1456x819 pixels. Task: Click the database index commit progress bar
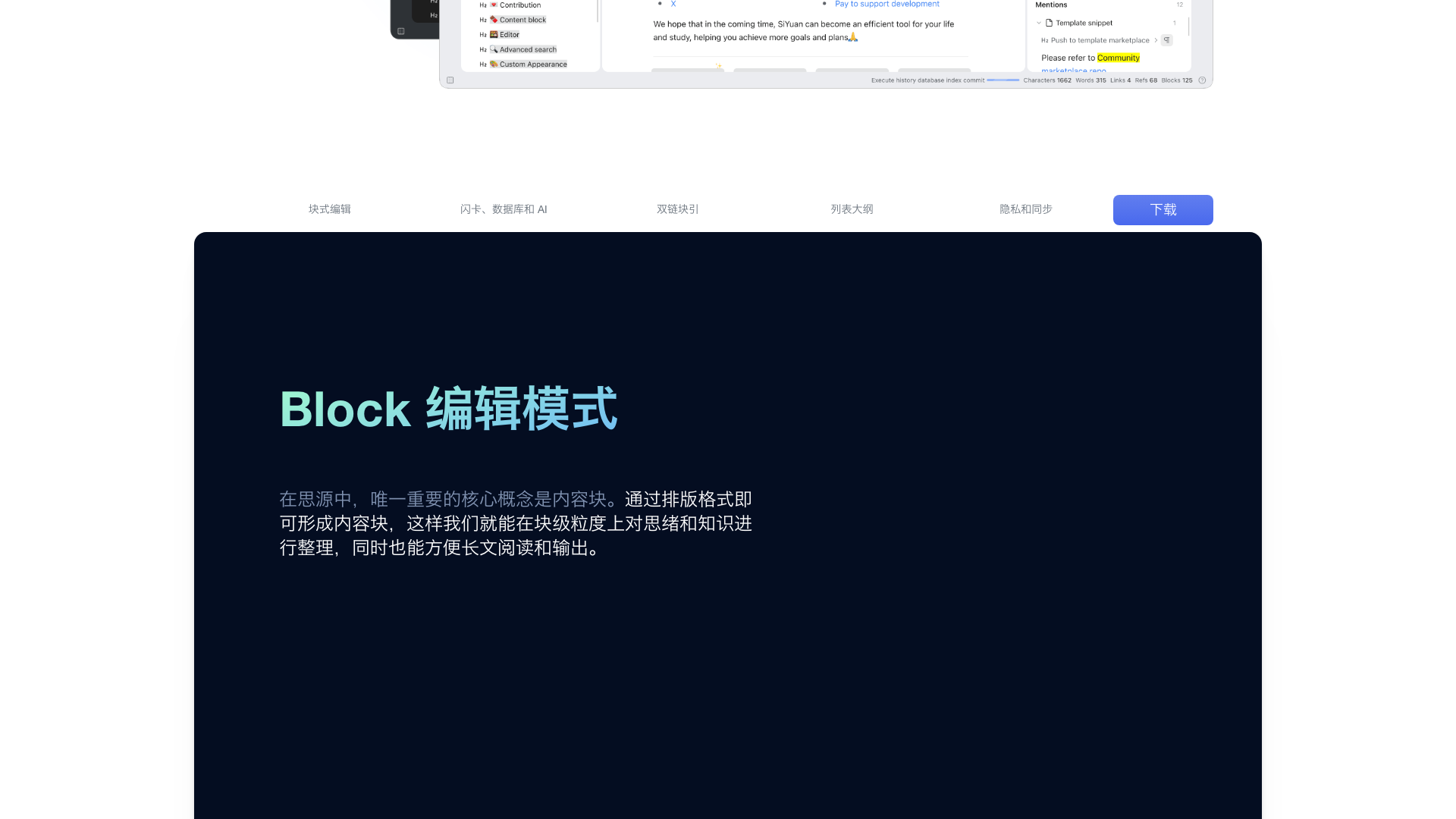[x=1003, y=80]
